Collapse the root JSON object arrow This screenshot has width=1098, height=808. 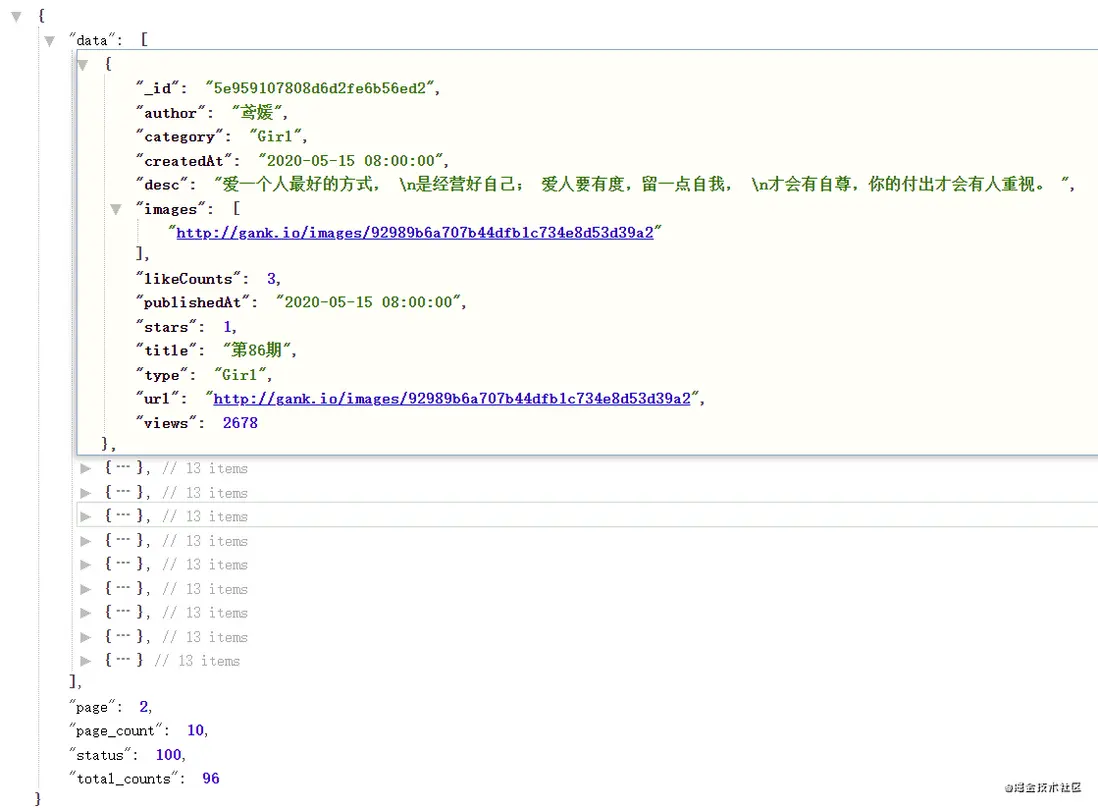pos(16,16)
